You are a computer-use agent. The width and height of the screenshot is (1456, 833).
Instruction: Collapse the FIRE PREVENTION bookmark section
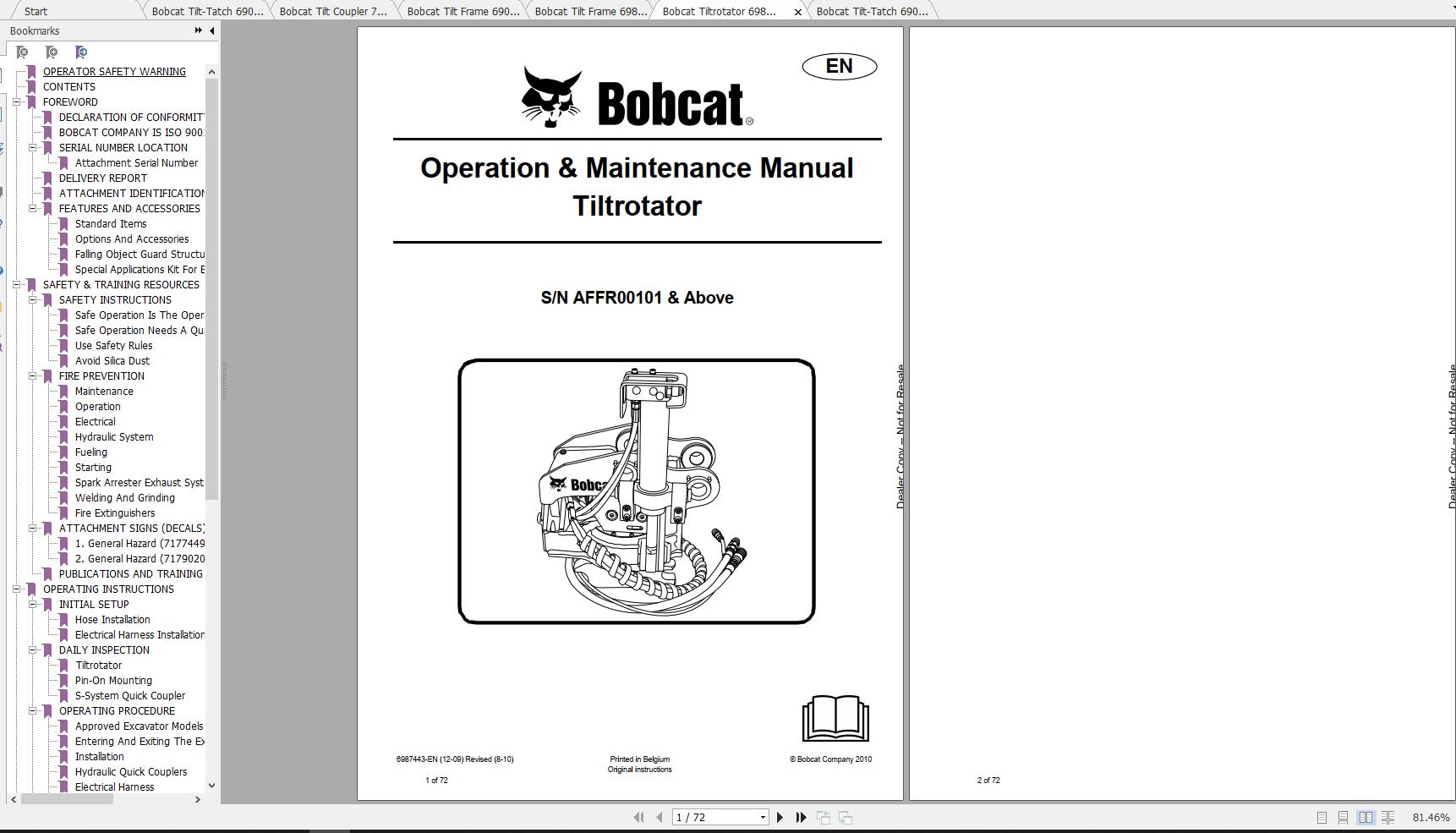pos(33,375)
